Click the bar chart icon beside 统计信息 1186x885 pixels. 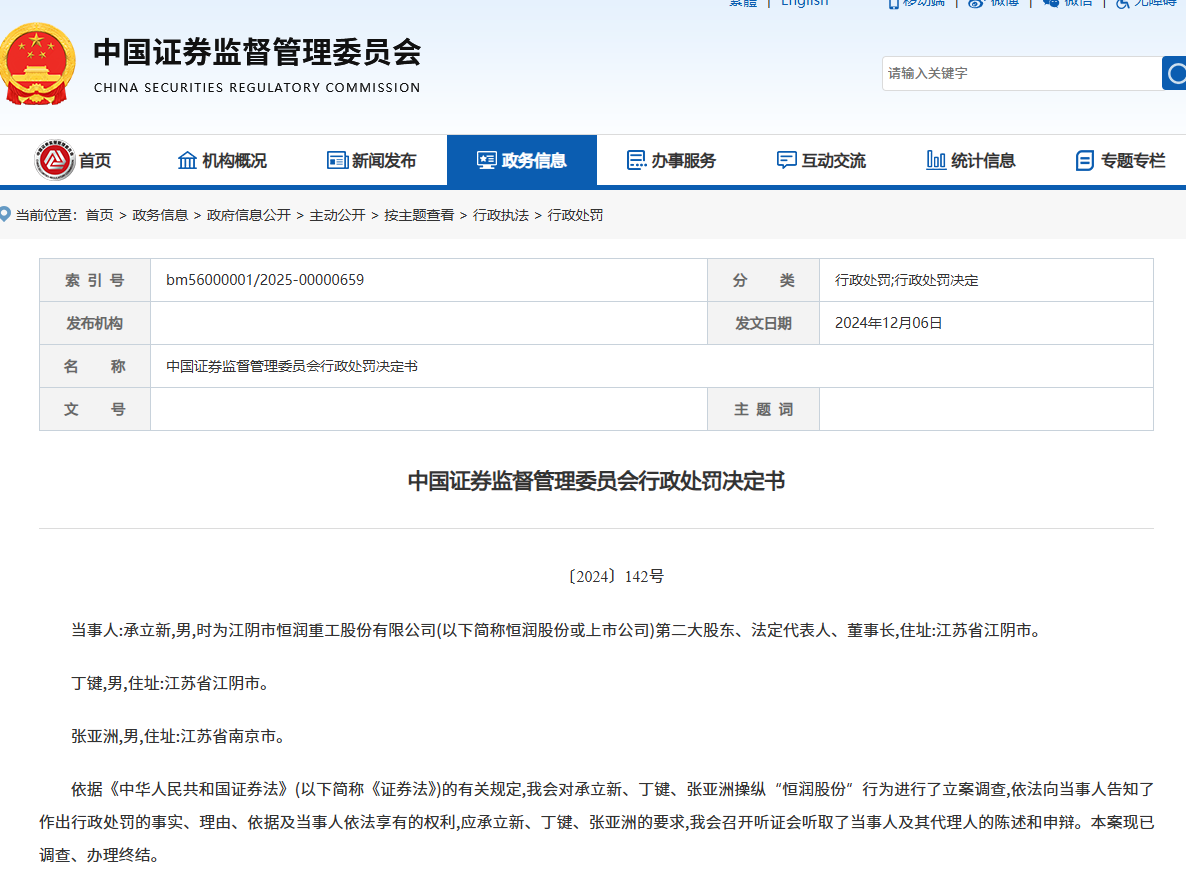pos(936,160)
